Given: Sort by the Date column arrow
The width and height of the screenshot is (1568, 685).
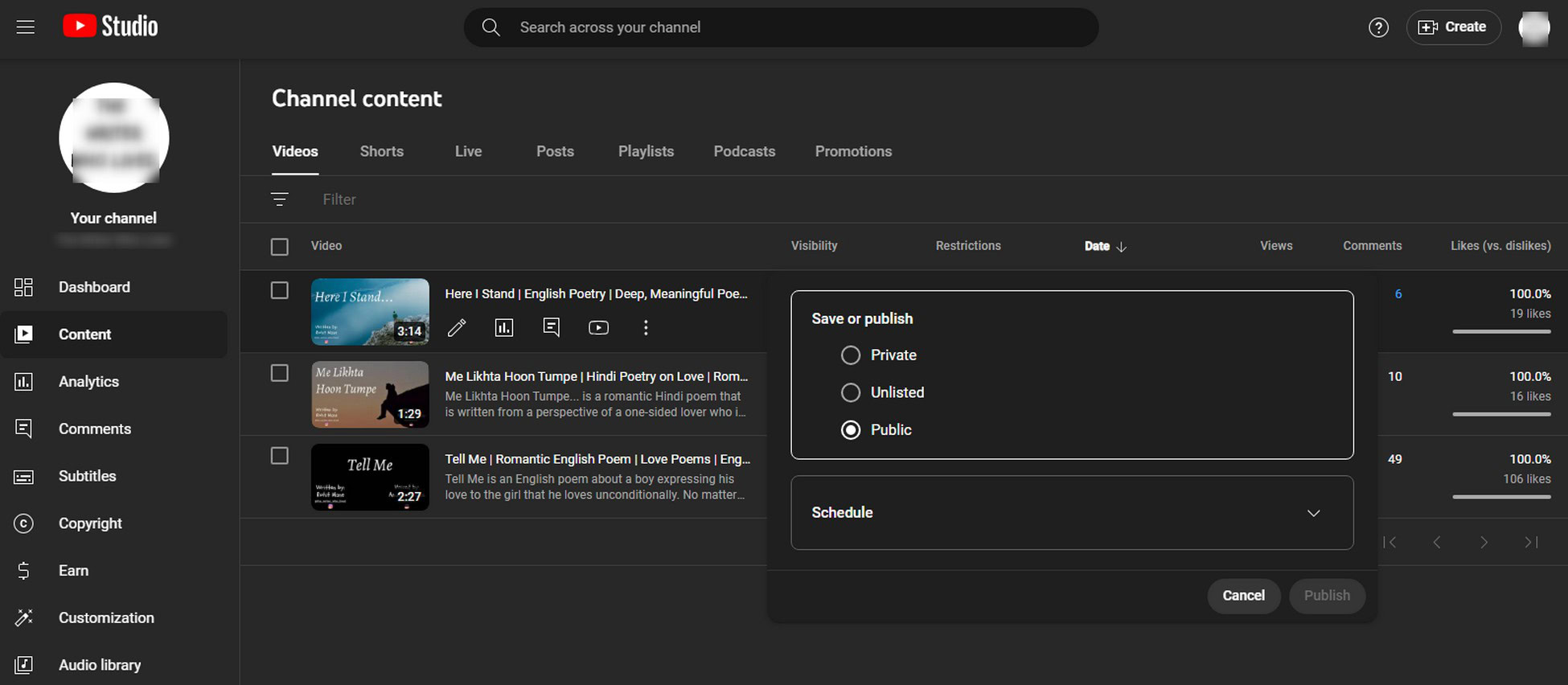Looking at the screenshot, I should point(1121,247).
